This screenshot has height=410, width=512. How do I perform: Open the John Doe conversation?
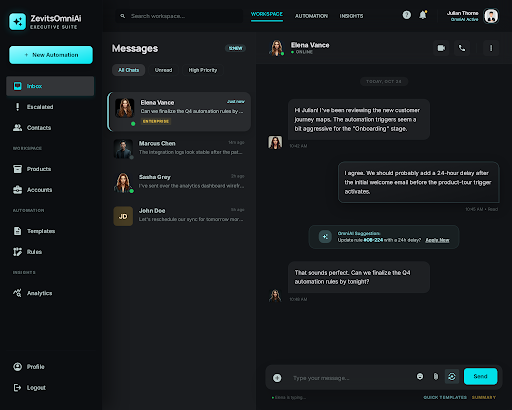point(179,216)
